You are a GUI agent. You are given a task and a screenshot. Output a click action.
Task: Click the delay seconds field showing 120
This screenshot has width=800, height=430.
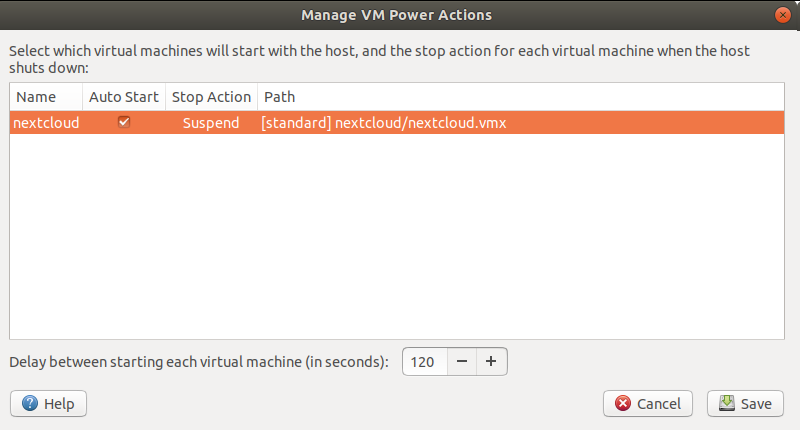[424, 362]
